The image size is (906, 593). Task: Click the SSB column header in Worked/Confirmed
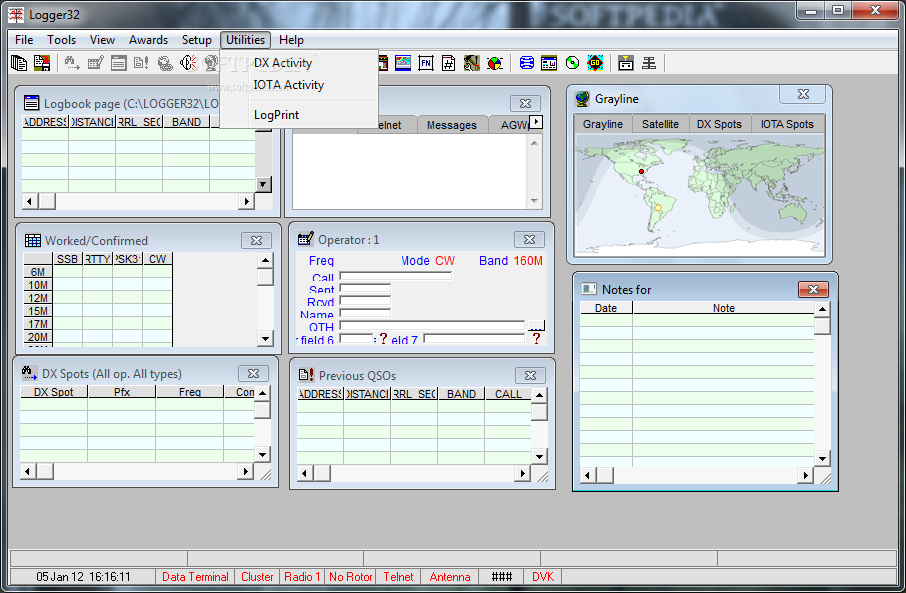click(68, 259)
